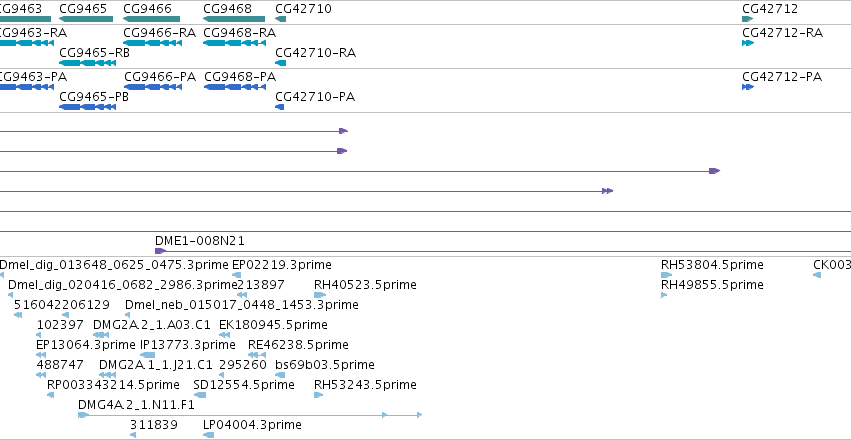Open Dmel_neb_015017_0448_1453.3prime entry
This screenshot has height=440, width=851.
pyautogui.click(x=242, y=305)
